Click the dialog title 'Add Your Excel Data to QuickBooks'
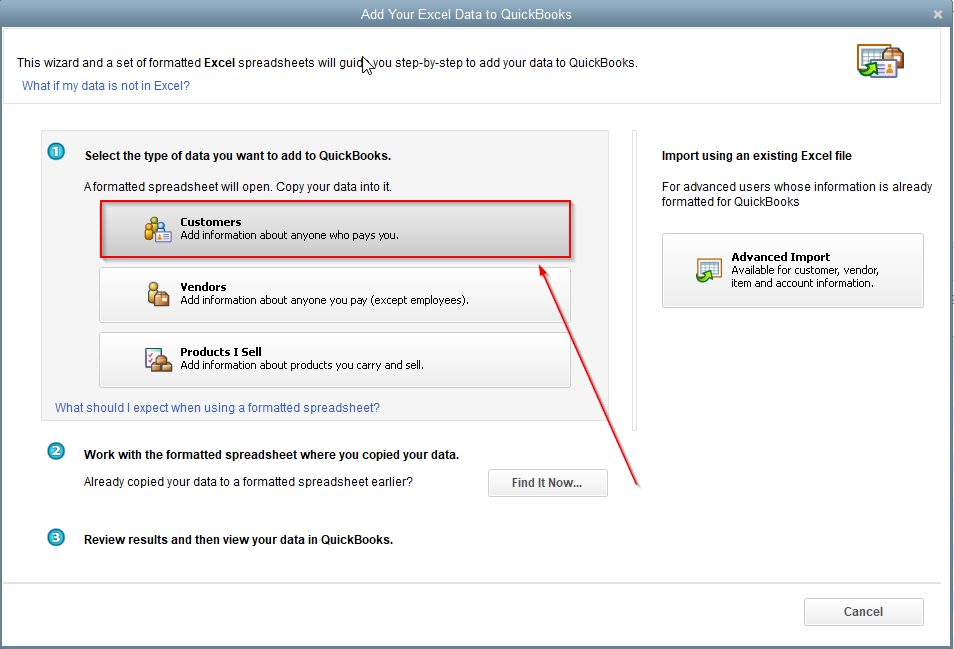Viewport: 954px width, 649px height. (466, 14)
